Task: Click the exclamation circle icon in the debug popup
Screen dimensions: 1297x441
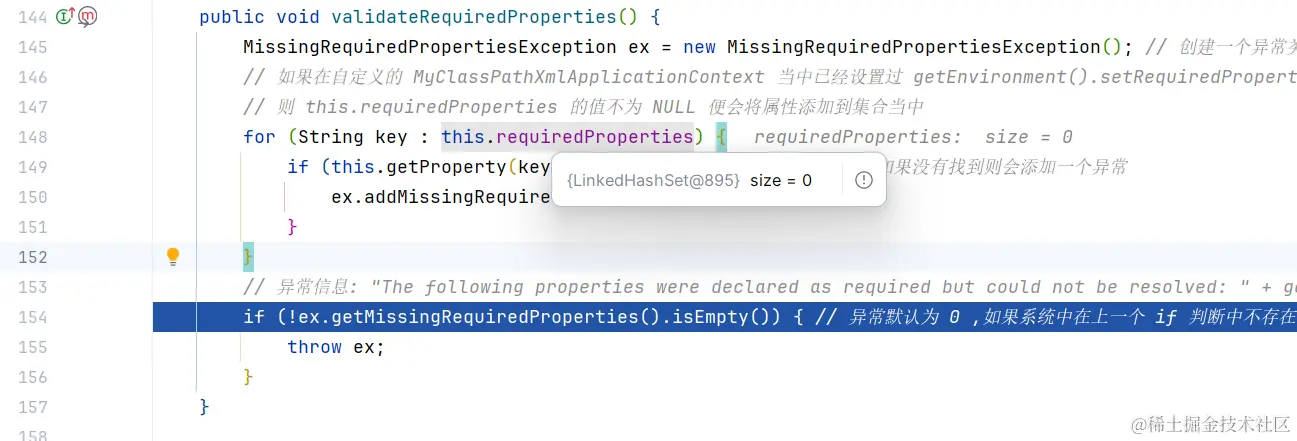Action: point(864,180)
